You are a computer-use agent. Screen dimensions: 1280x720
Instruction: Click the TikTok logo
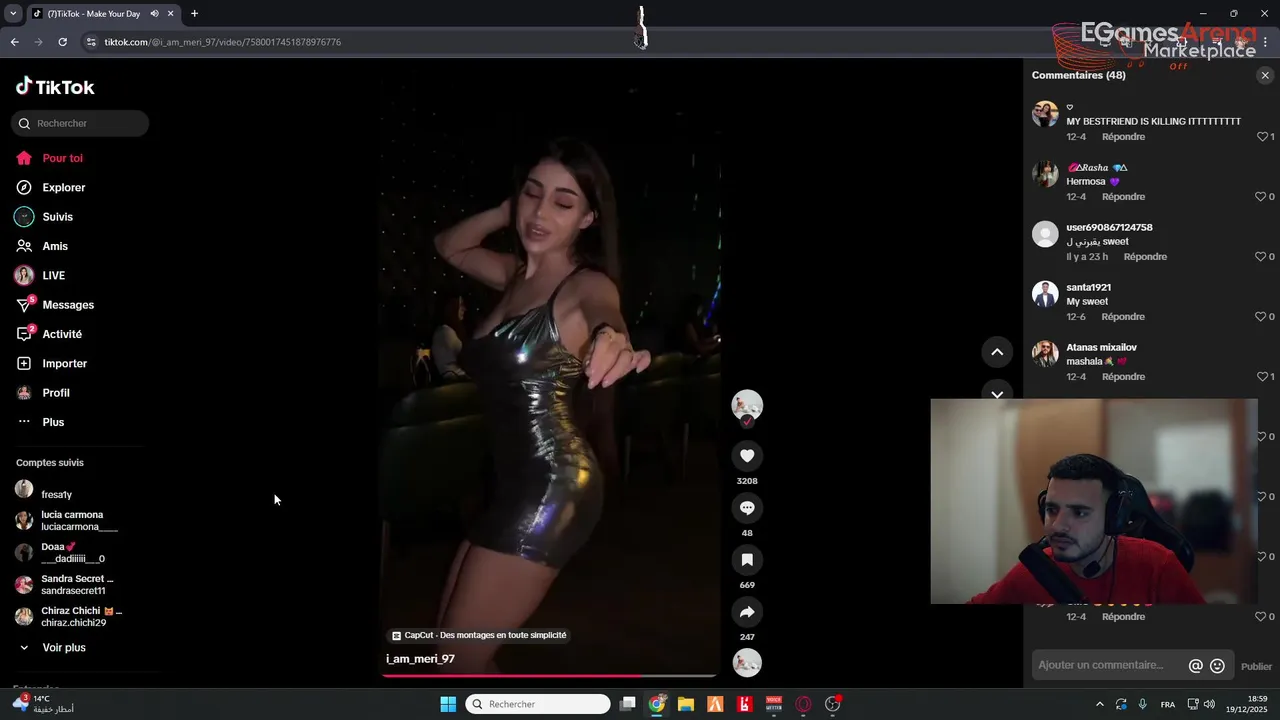tap(55, 87)
